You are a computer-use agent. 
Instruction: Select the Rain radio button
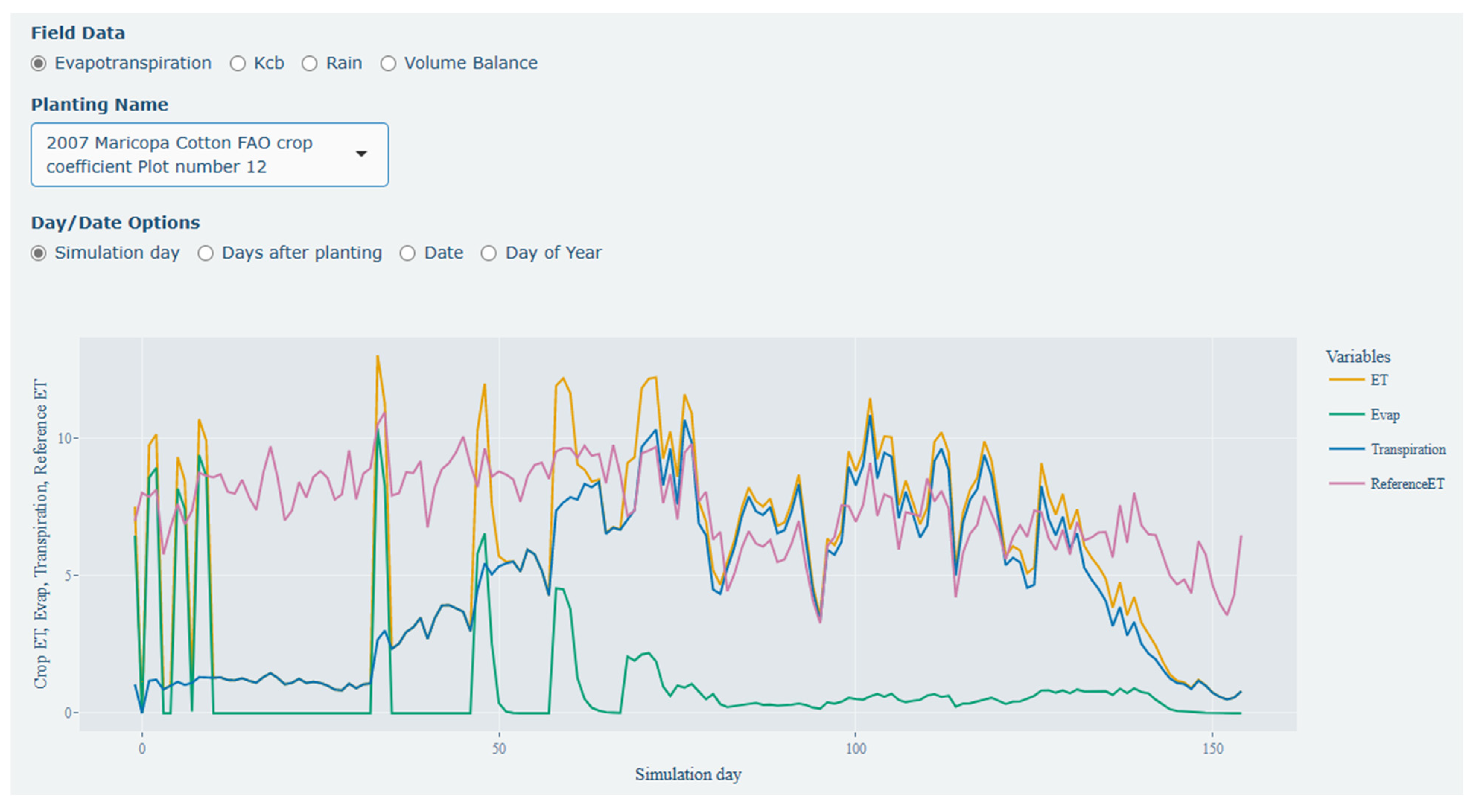click(309, 63)
